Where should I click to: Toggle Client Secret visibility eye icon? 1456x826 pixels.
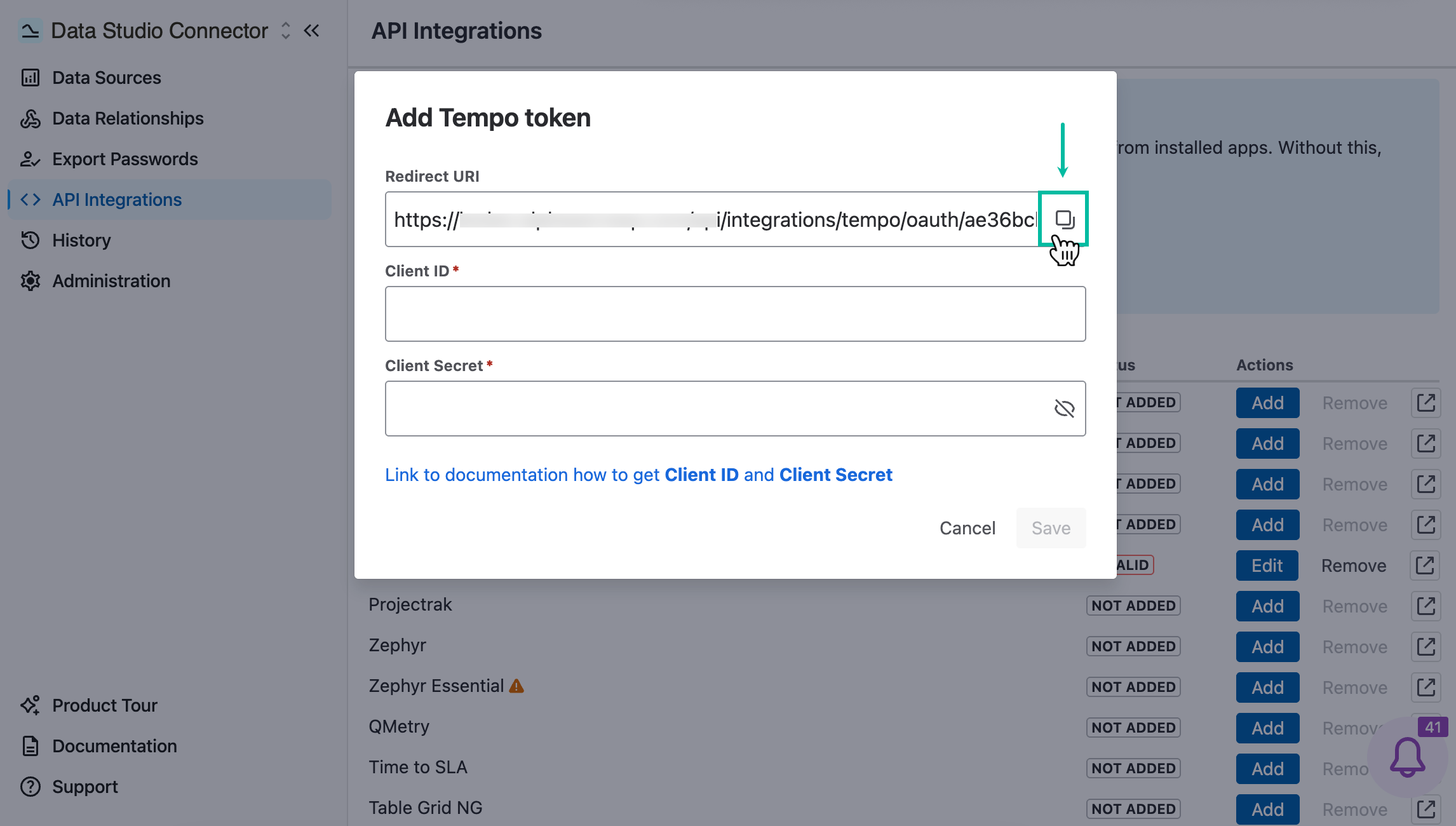click(x=1064, y=409)
